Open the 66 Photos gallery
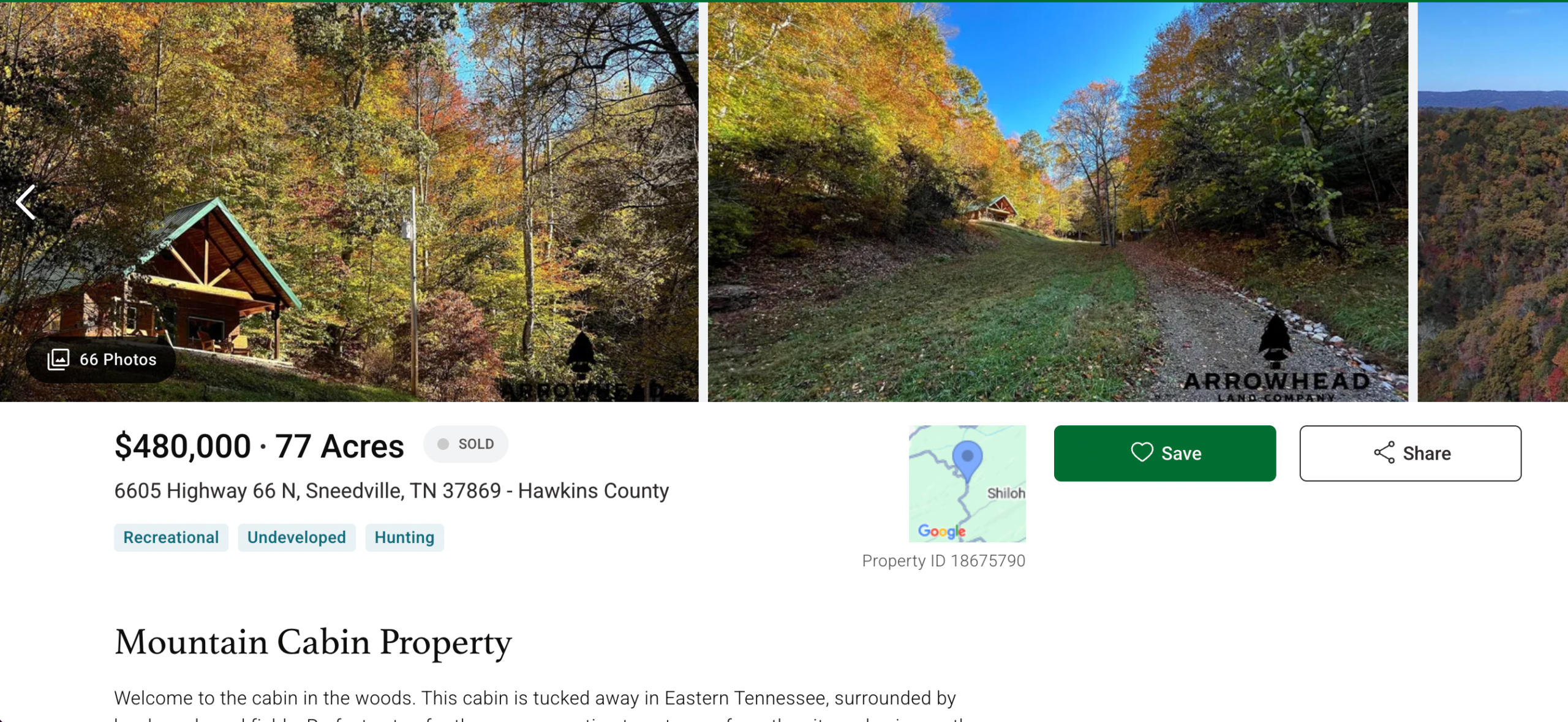 point(101,360)
